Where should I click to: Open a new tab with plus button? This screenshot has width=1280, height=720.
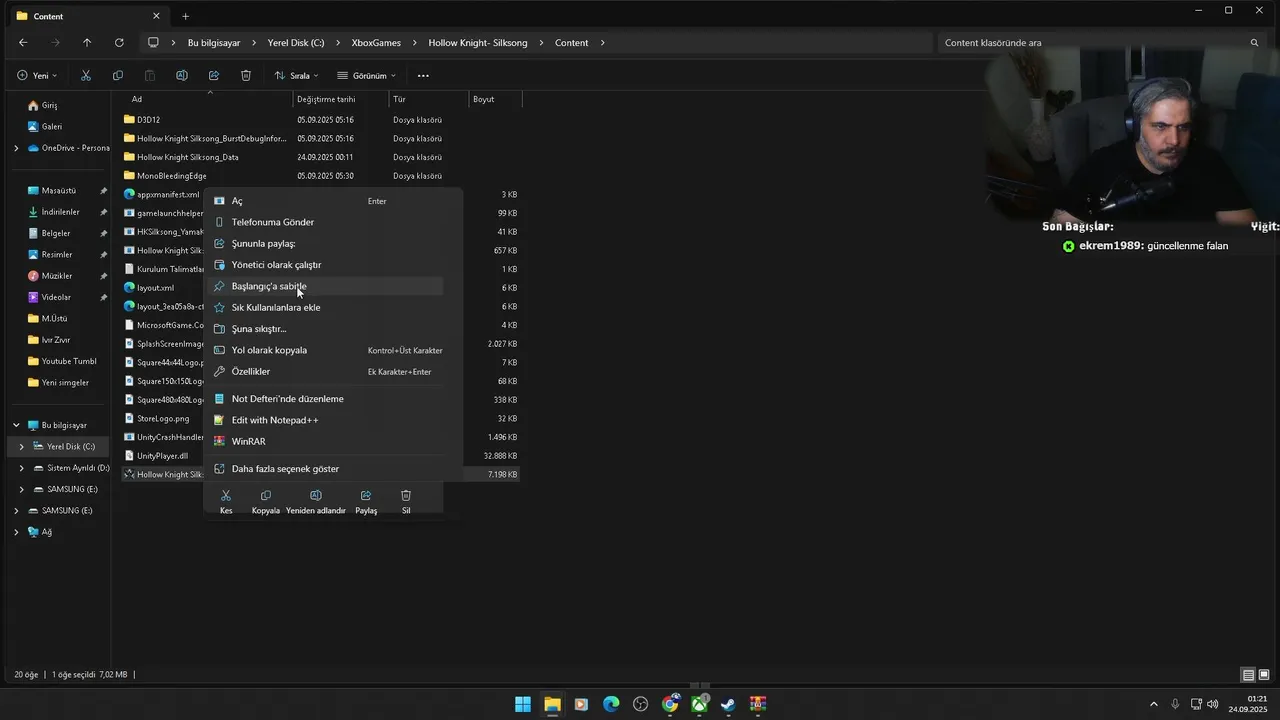coord(185,16)
